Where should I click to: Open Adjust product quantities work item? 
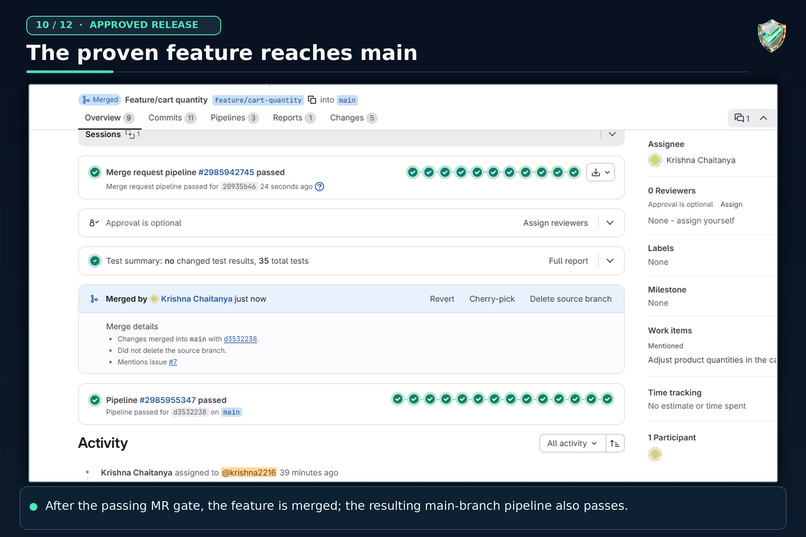[712, 360]
